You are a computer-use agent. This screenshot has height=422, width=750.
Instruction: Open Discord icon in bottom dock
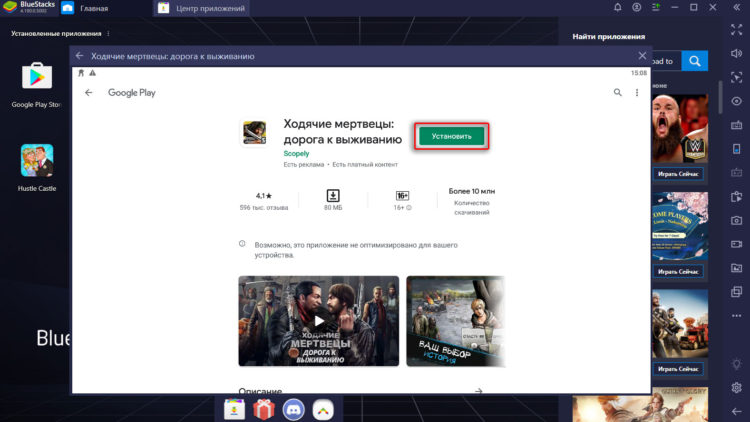(x=293, y=410)
